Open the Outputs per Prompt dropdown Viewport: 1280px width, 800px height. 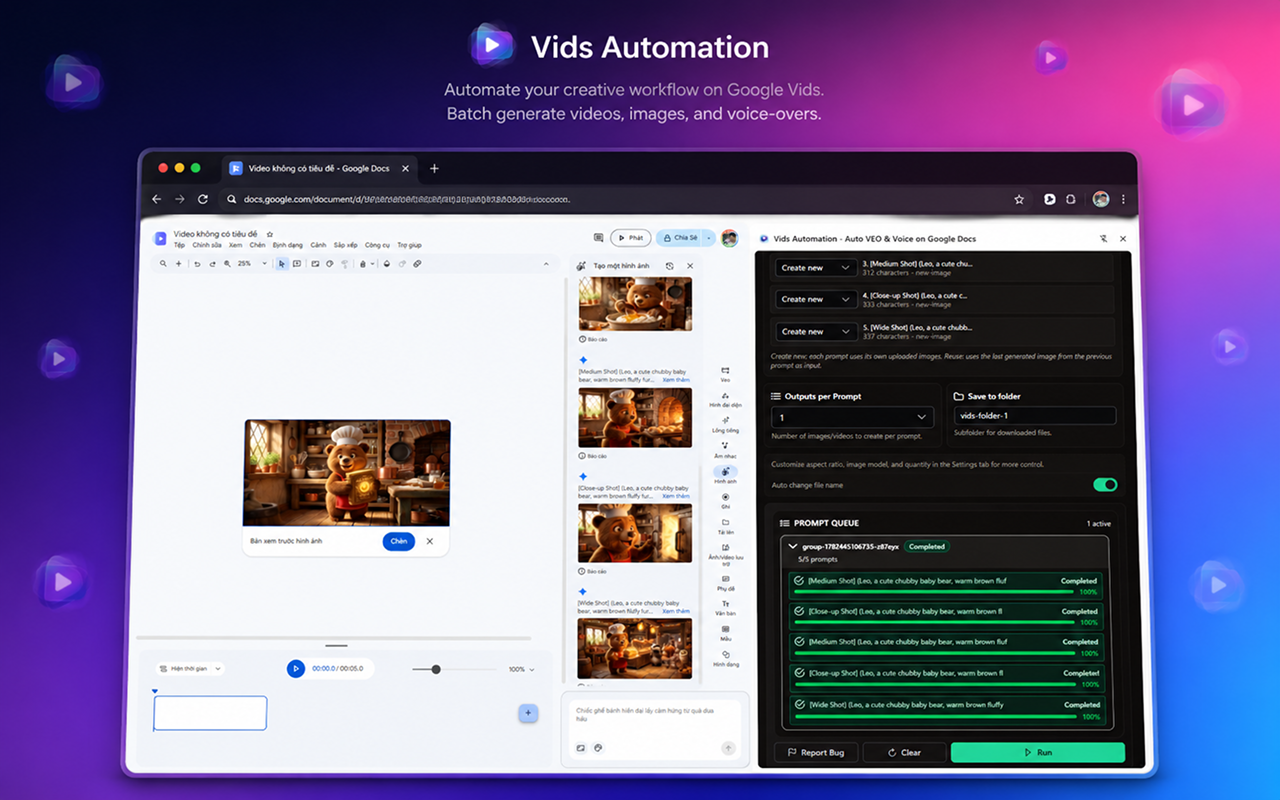tap(853, 417)
